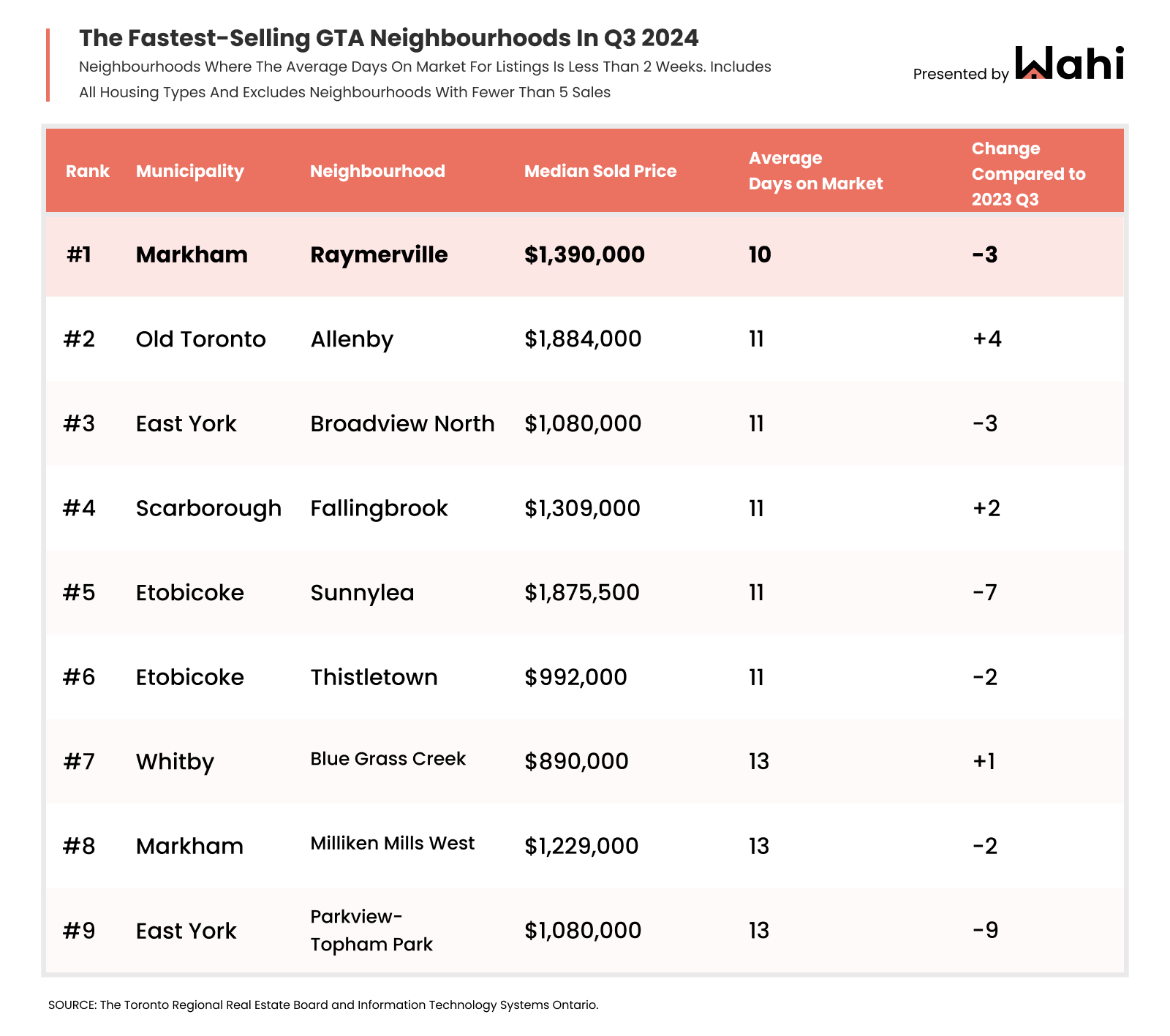1170x1036 pixels.
Task: Click the change value '-9'
Action: pos(985,931)
